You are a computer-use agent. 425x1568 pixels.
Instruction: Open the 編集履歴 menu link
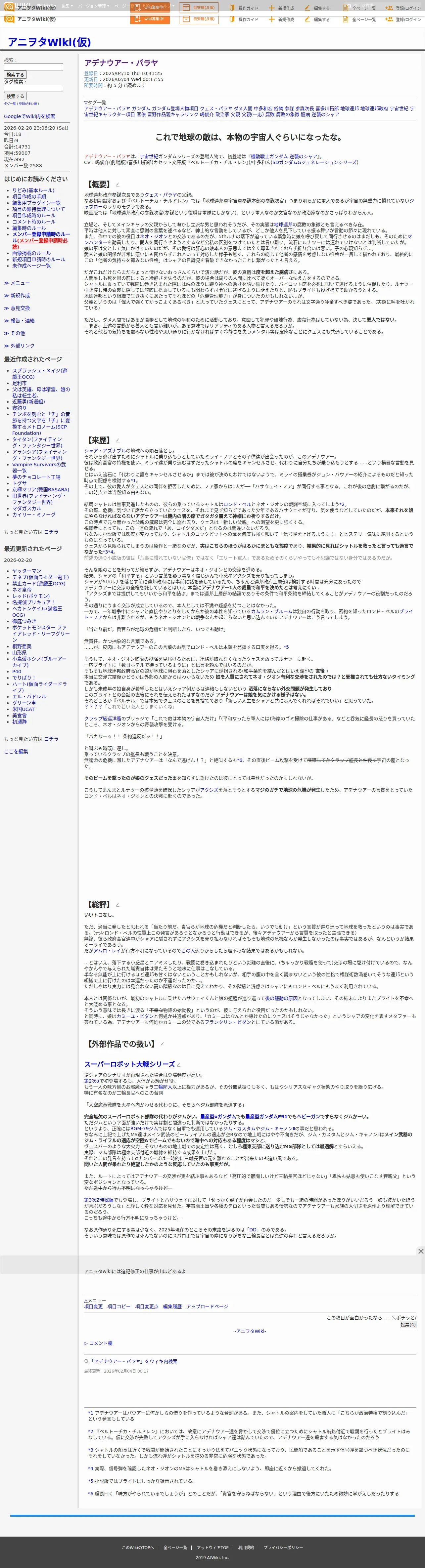(172, 1306)
